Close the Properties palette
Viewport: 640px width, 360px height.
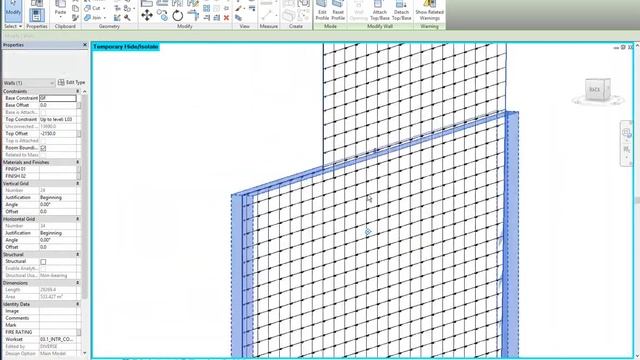point(85,45)
